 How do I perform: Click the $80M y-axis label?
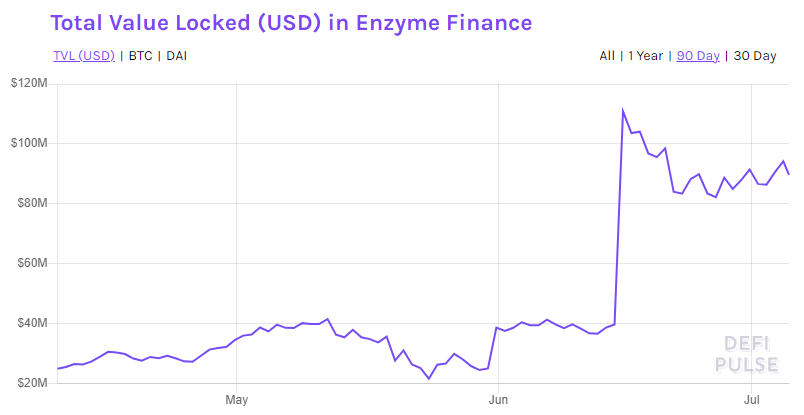pyautogui.click(x=30, y=203)
